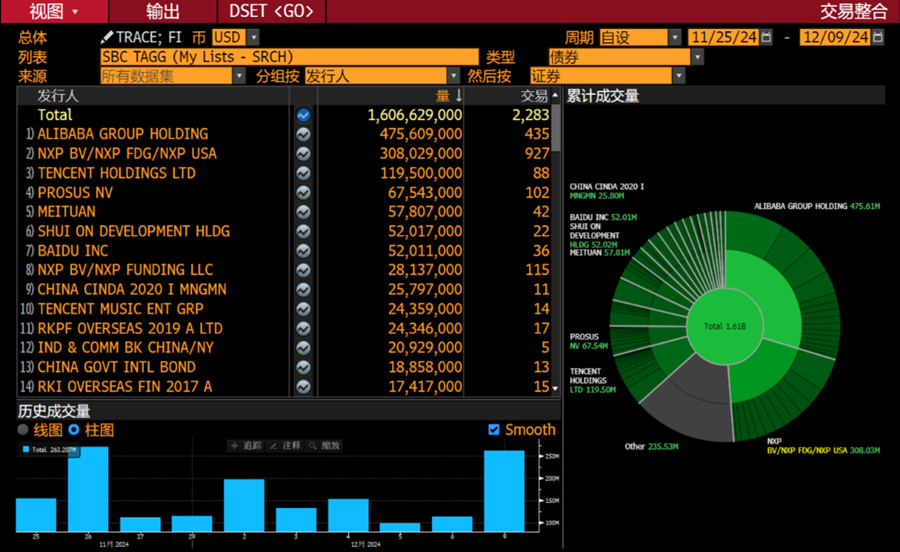Toggle chart icon for IND & COMM BK CHINA/NY

[x=303, y=348]
